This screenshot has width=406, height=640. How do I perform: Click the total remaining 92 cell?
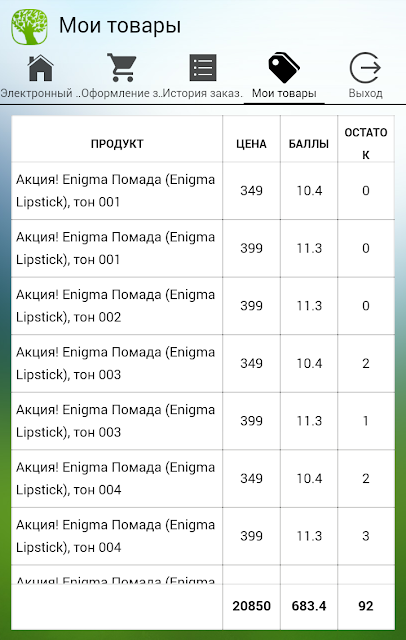(x=366, y=606)
